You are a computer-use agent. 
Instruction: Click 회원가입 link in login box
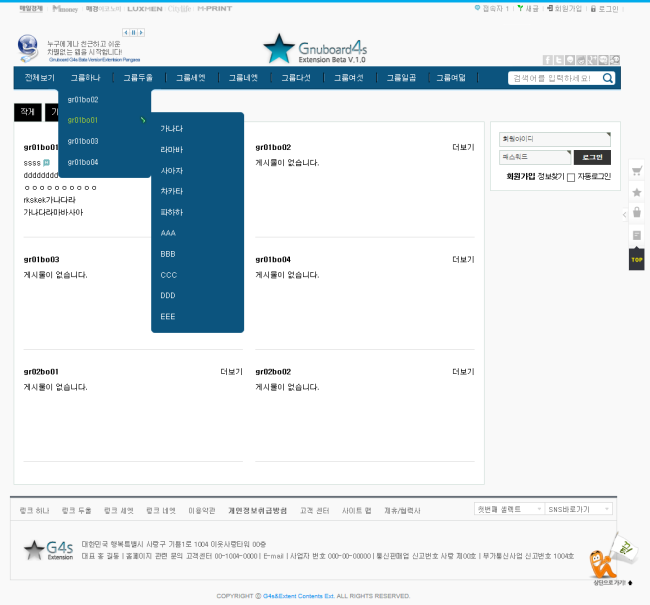click(x=521, y=177)
